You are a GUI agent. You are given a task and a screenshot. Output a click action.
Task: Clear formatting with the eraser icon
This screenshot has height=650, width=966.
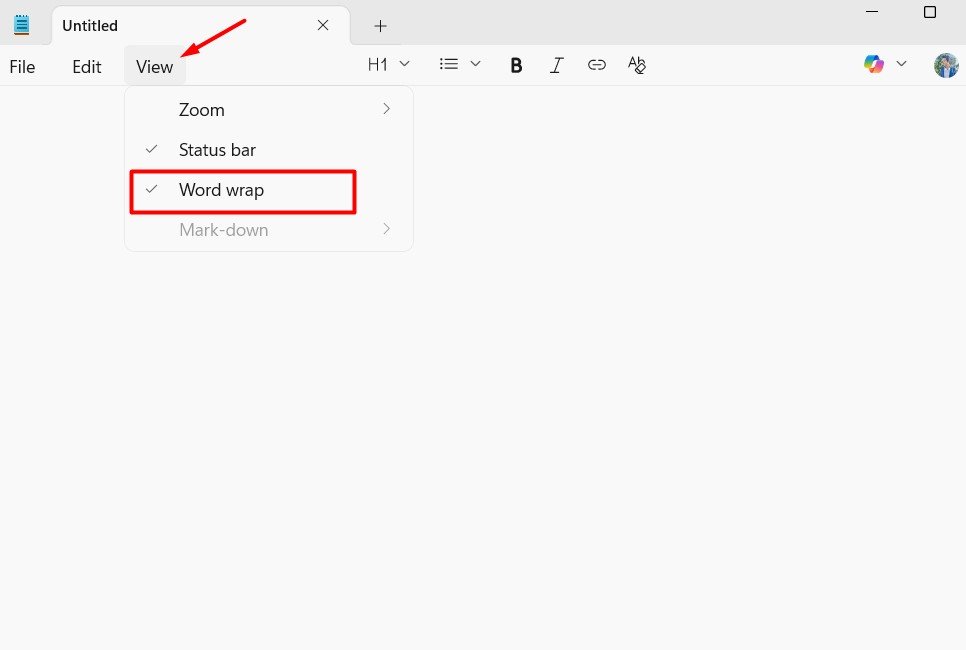(x=636, y=65)
